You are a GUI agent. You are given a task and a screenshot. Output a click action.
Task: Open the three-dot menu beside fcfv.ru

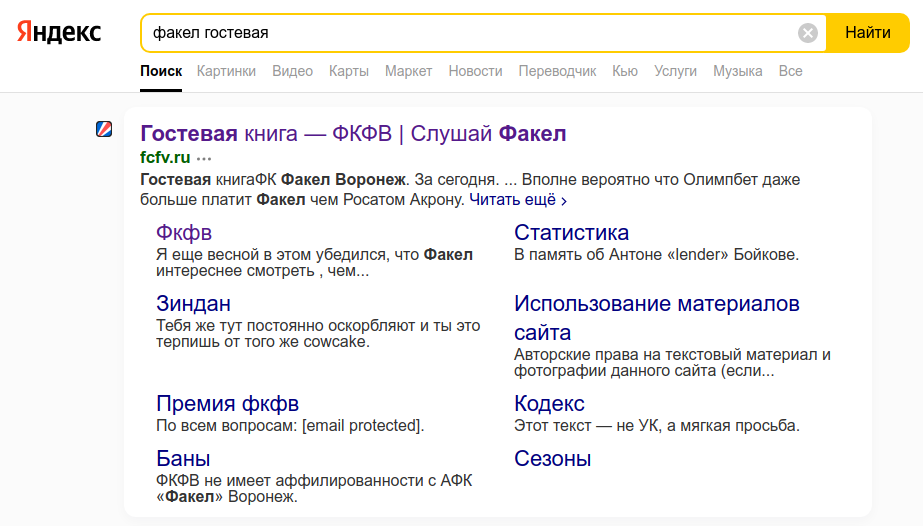204,158
